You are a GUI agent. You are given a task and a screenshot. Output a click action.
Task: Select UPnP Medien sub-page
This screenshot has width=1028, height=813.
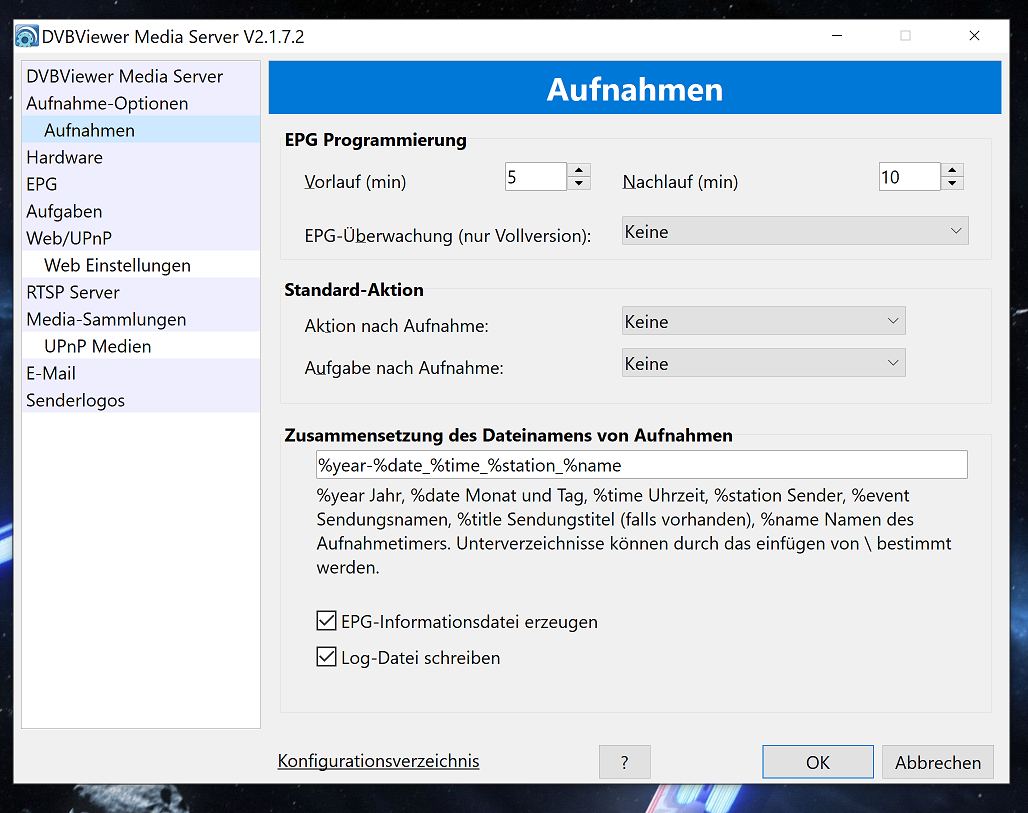141,346
